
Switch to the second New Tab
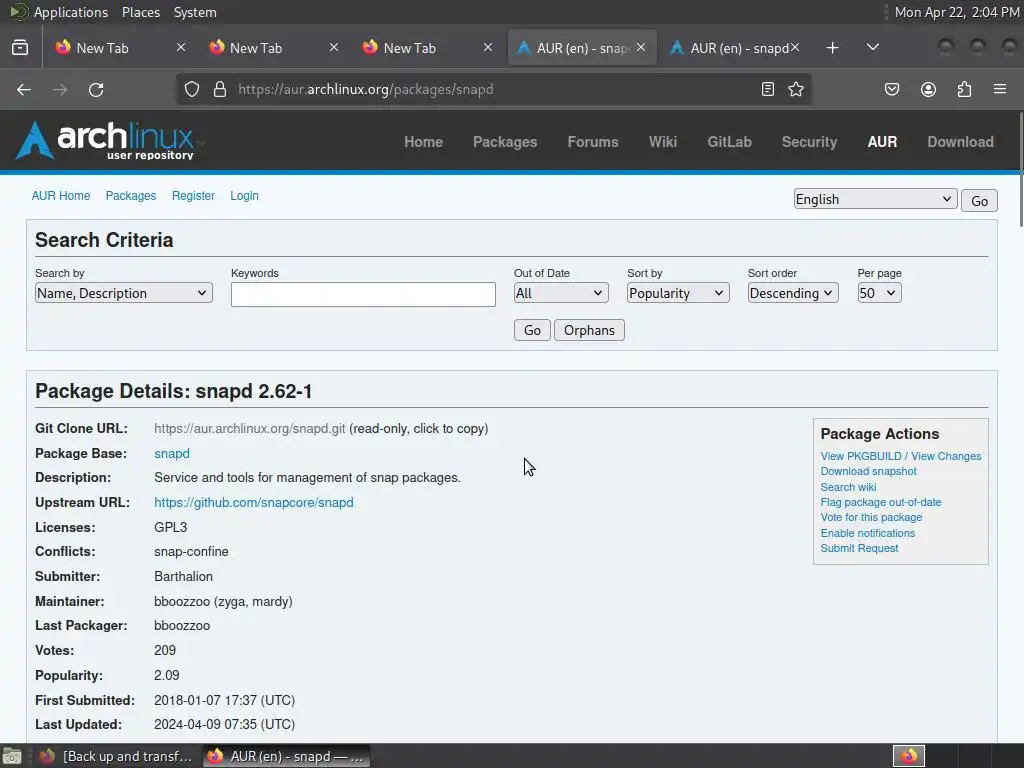tap(256, 48)
